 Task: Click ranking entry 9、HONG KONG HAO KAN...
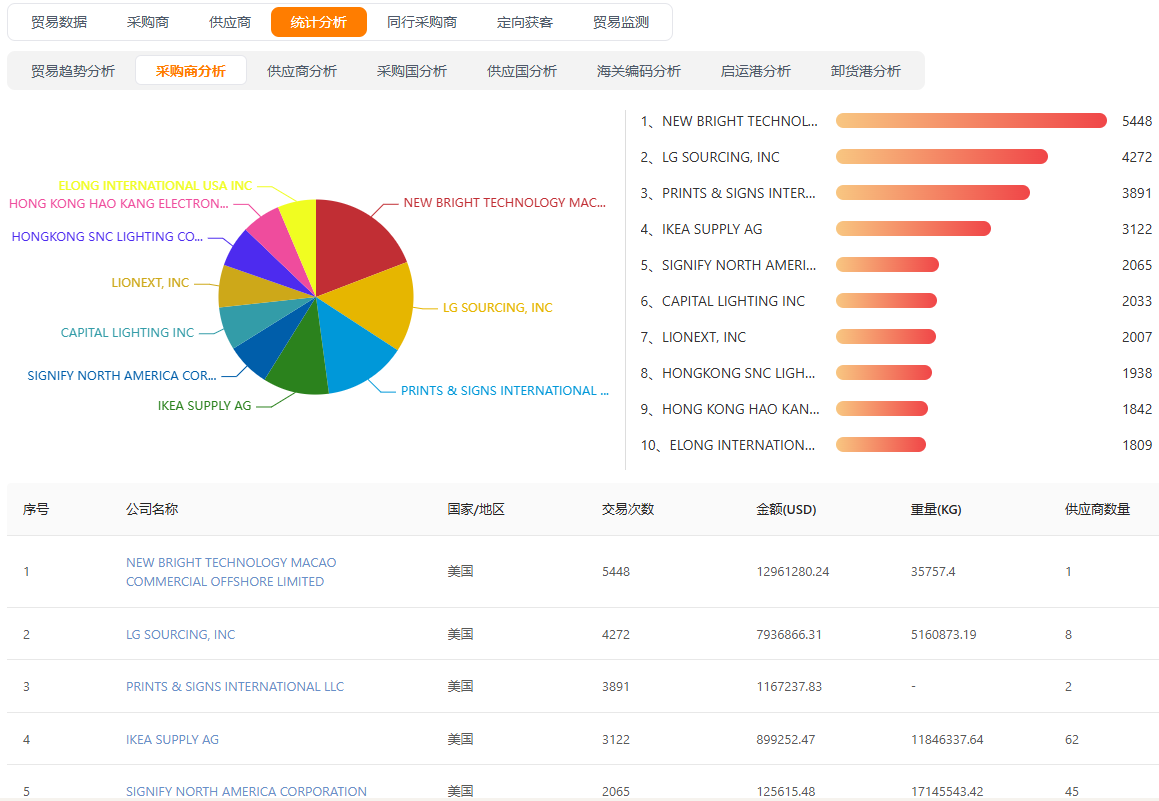tap(730, 409)
